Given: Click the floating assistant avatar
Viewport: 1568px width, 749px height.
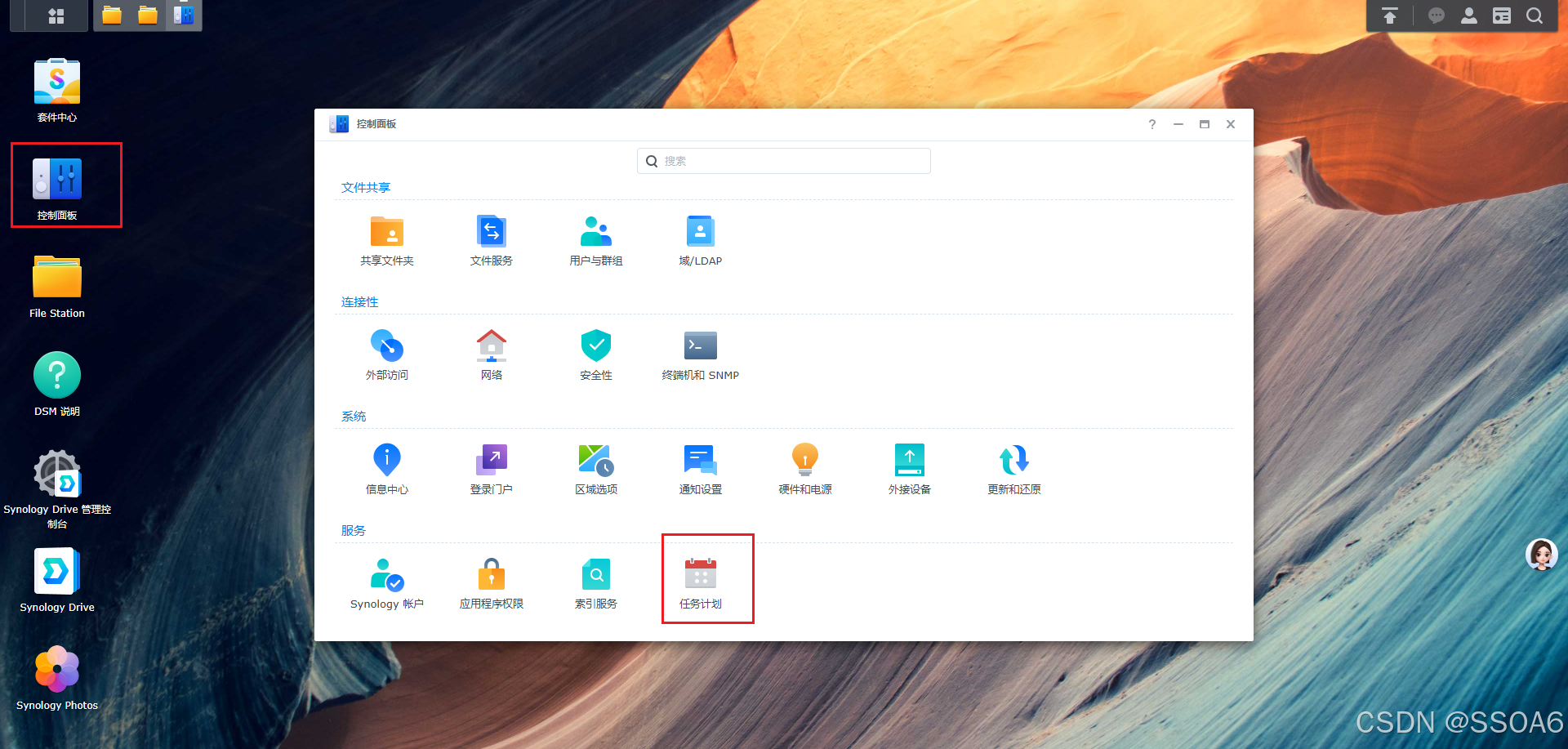Looking at the screenshot, I should [x=1542, y=555].
